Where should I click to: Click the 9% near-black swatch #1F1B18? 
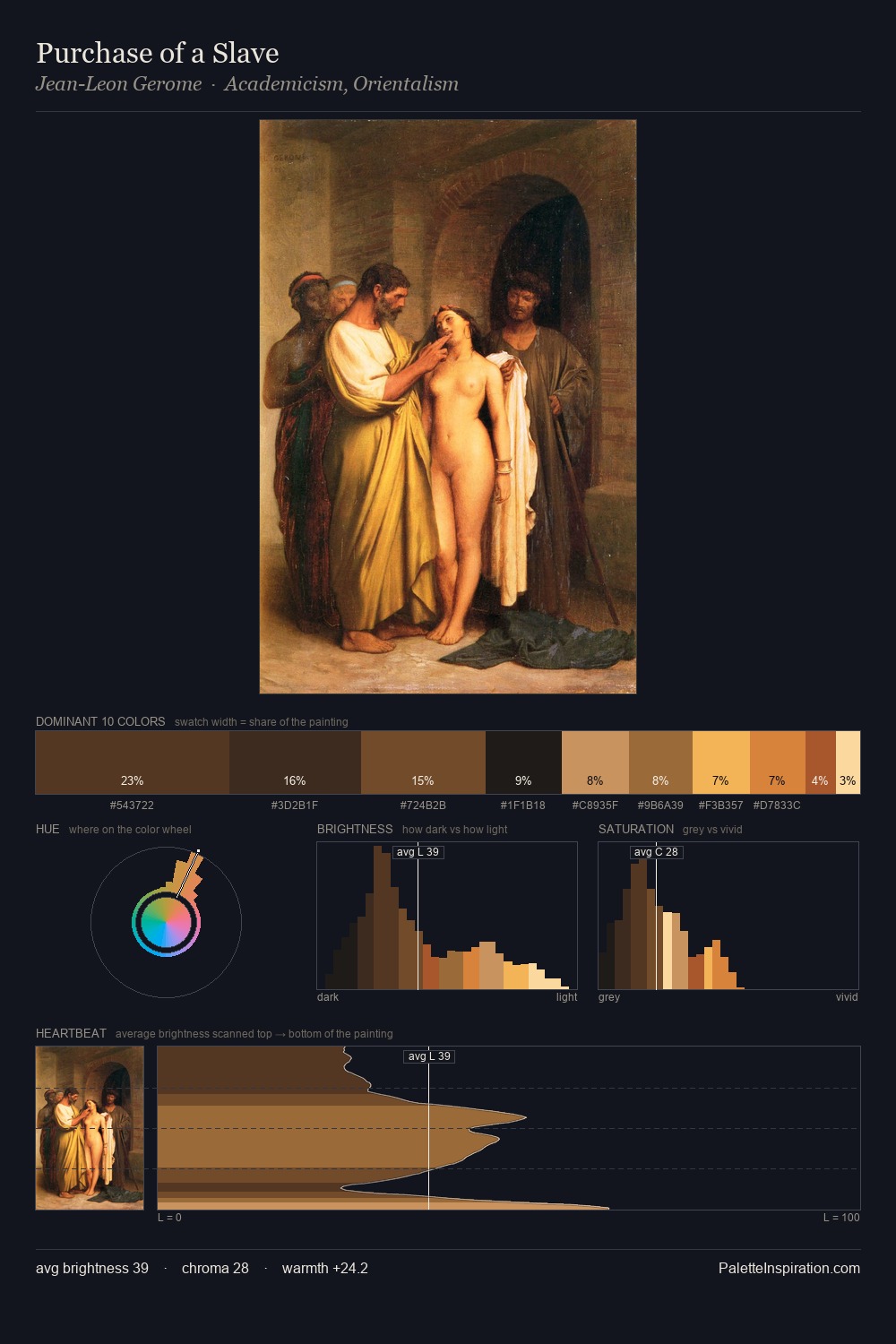pyautogui.click(x=523, y=762)
